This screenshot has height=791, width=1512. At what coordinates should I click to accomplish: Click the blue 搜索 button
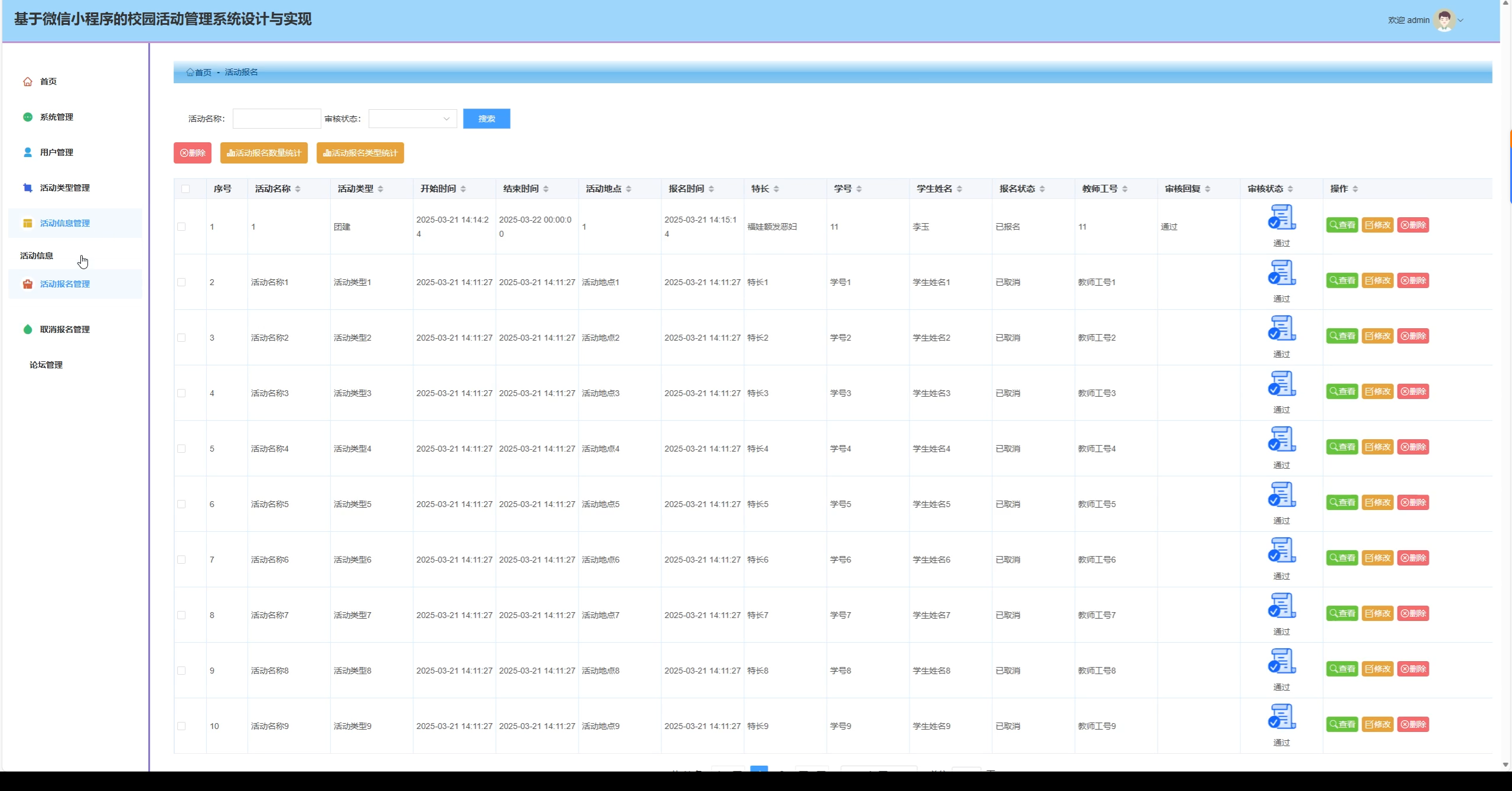click(x=486, y=119)
